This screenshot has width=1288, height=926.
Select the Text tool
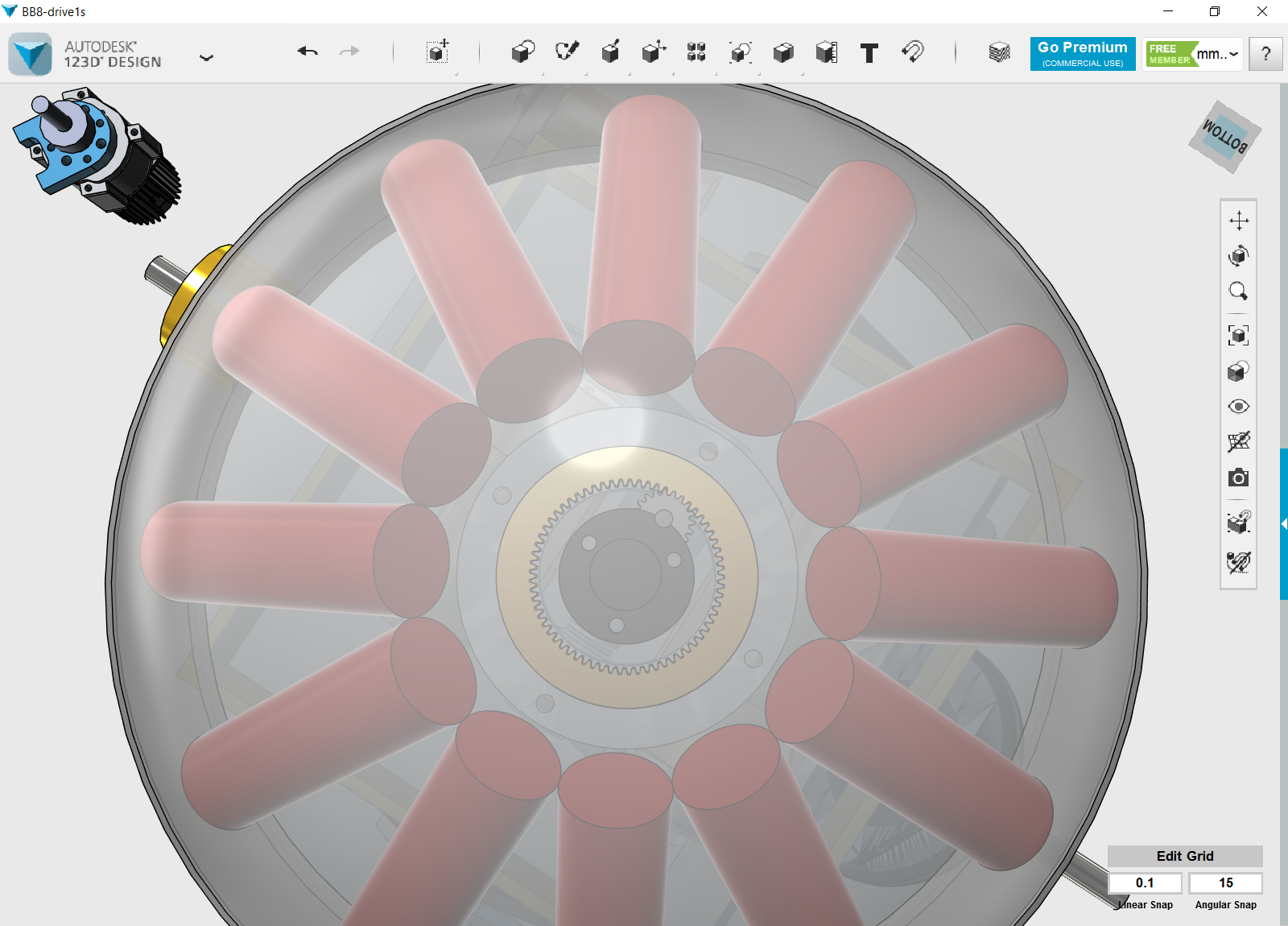869,53
